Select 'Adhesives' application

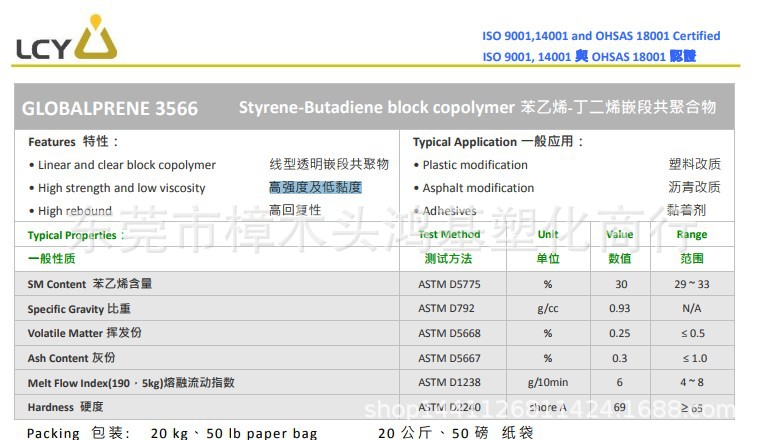449,211
